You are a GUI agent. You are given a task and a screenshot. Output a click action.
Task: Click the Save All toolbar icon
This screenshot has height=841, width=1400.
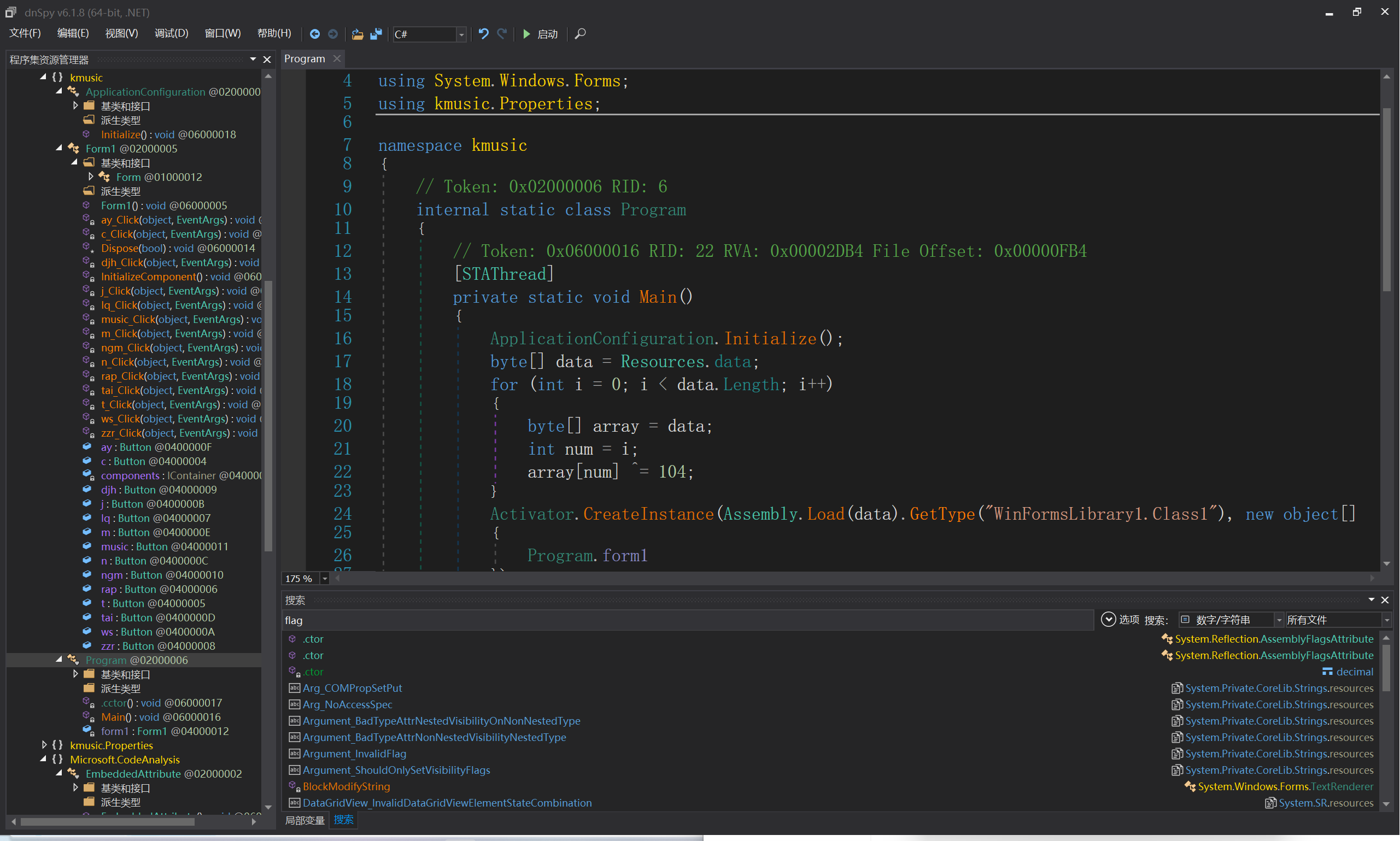(376, 34)
